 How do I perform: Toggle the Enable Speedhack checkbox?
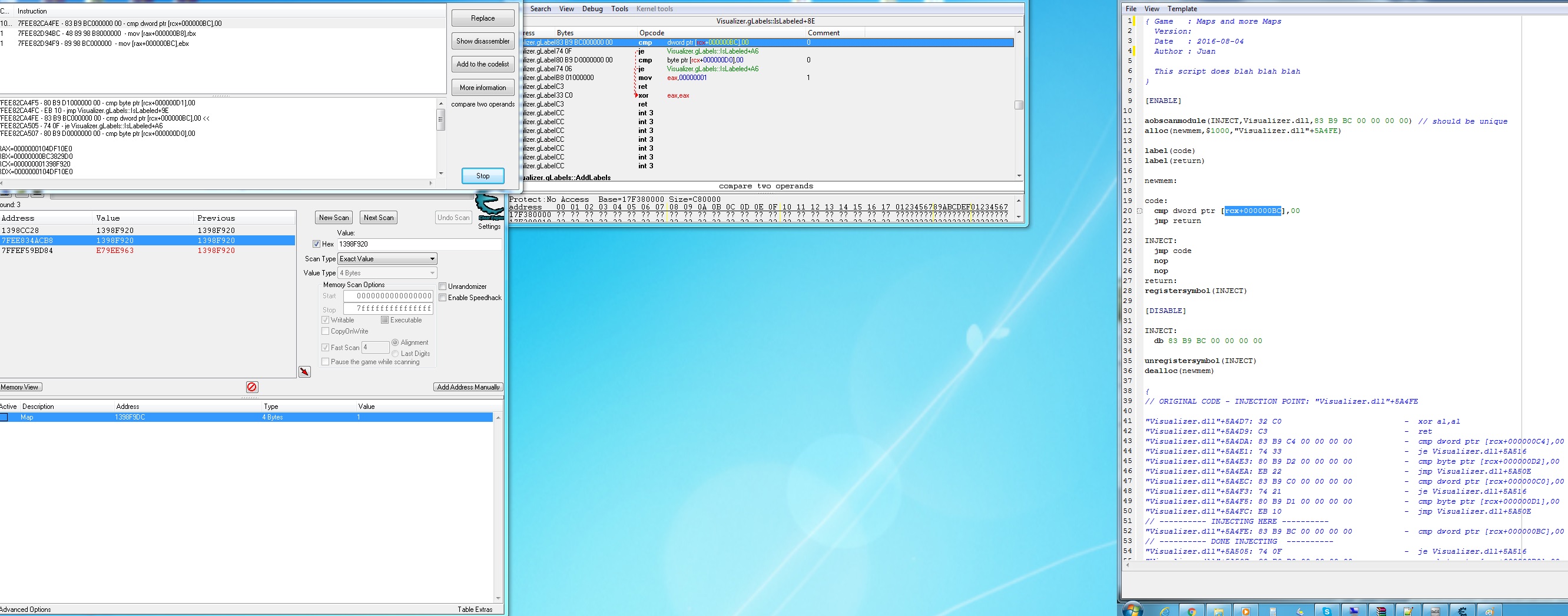pyautogui.click(x=443, y=298)
